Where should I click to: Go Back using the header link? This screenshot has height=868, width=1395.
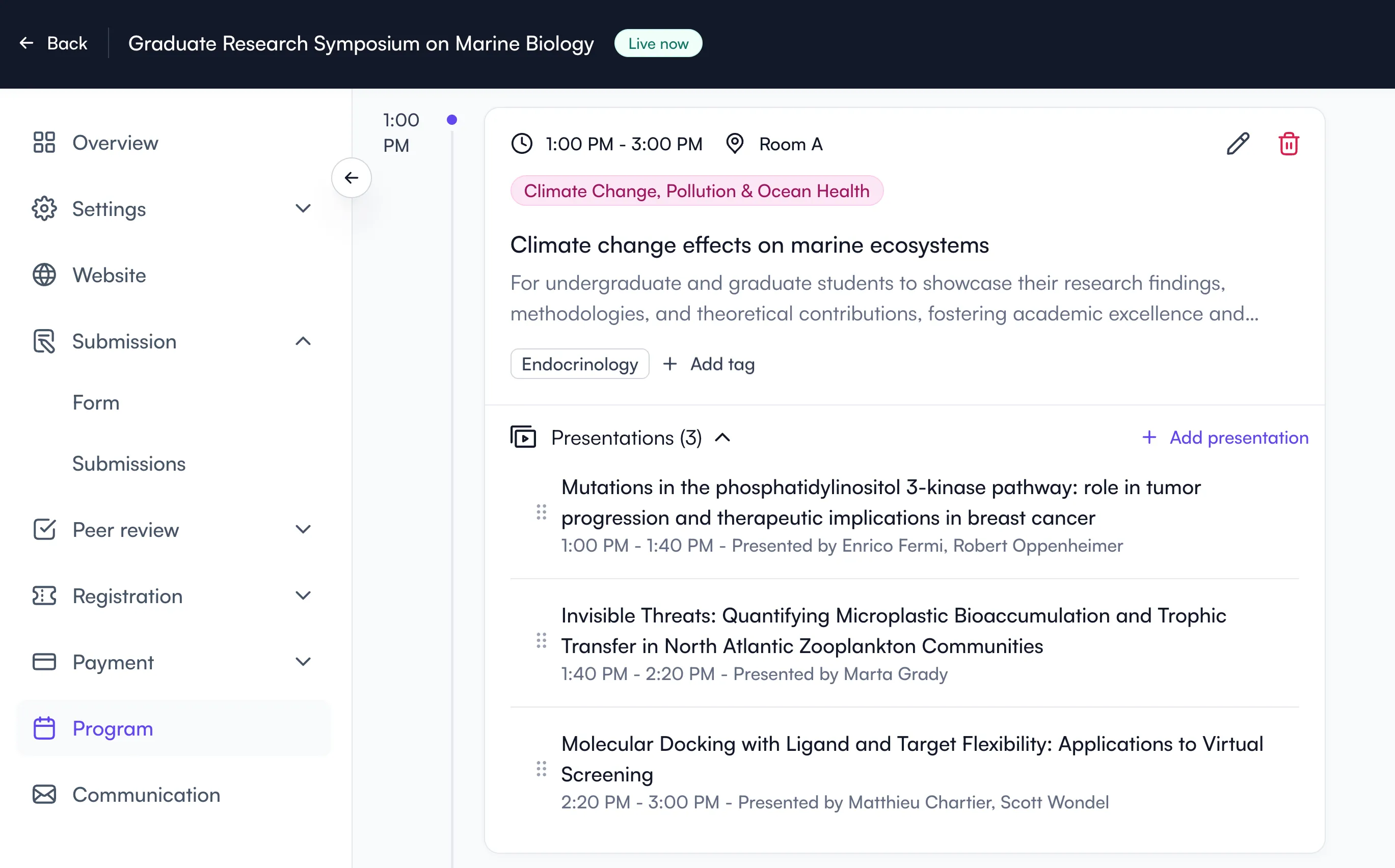pos(53,43)
